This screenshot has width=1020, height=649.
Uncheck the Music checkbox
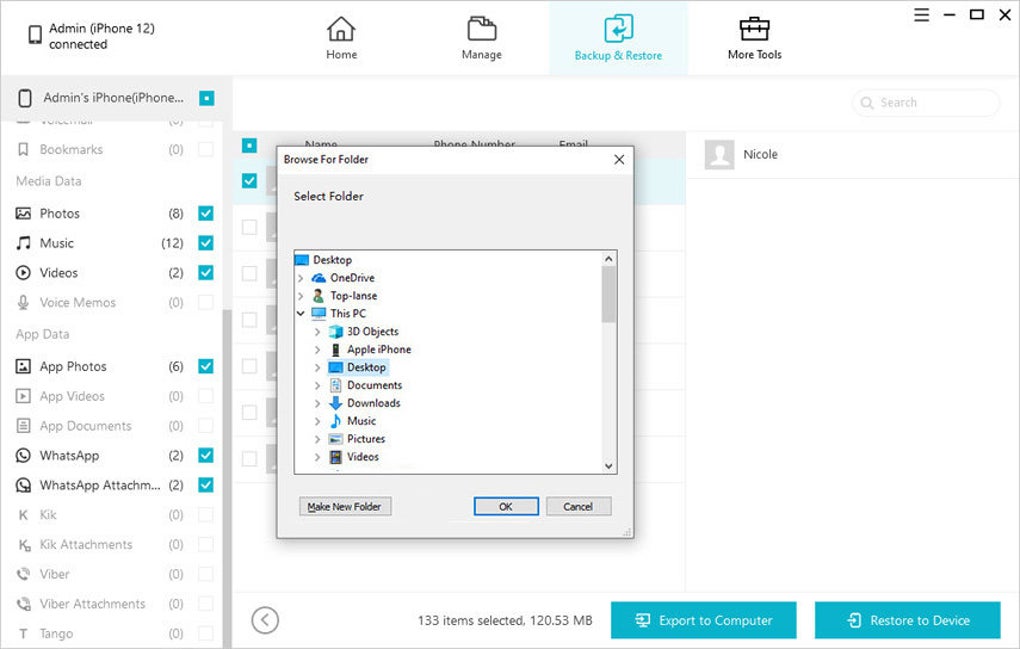(x=206, y=243)
